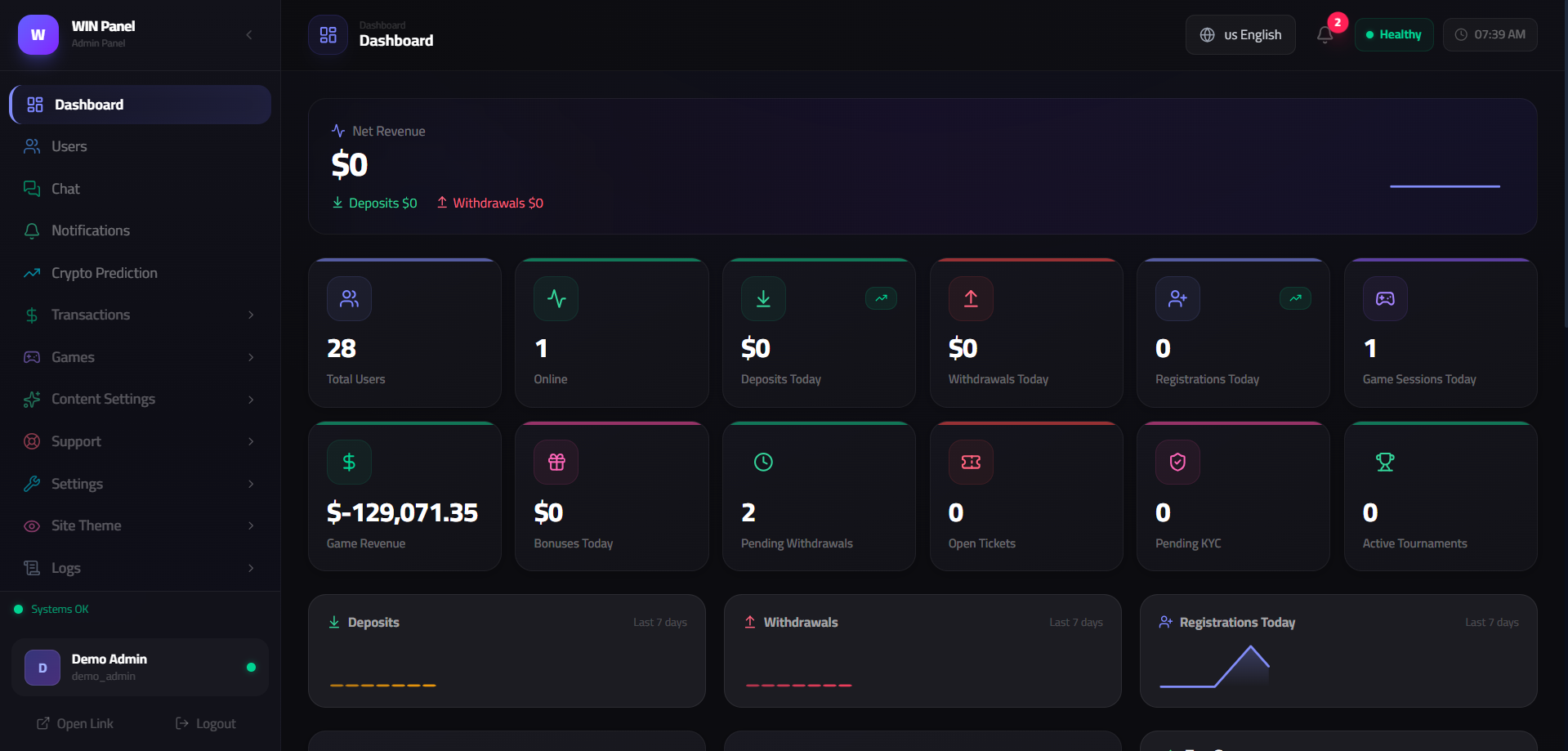Click the Logout button

pos(206,724)
